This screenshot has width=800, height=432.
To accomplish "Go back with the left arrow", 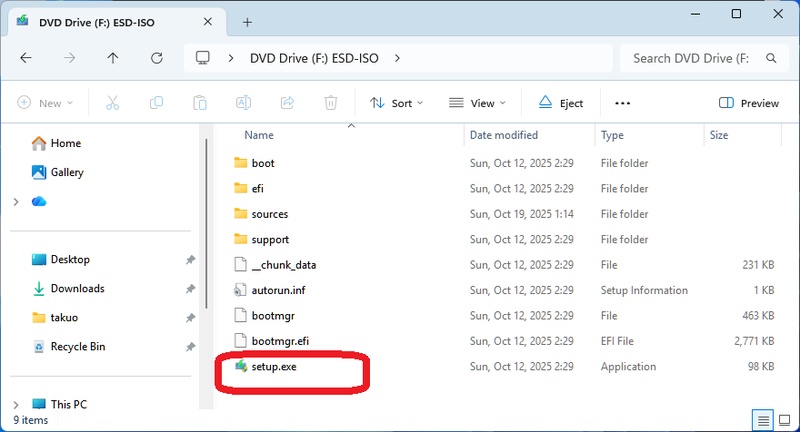I will point(26,58).
